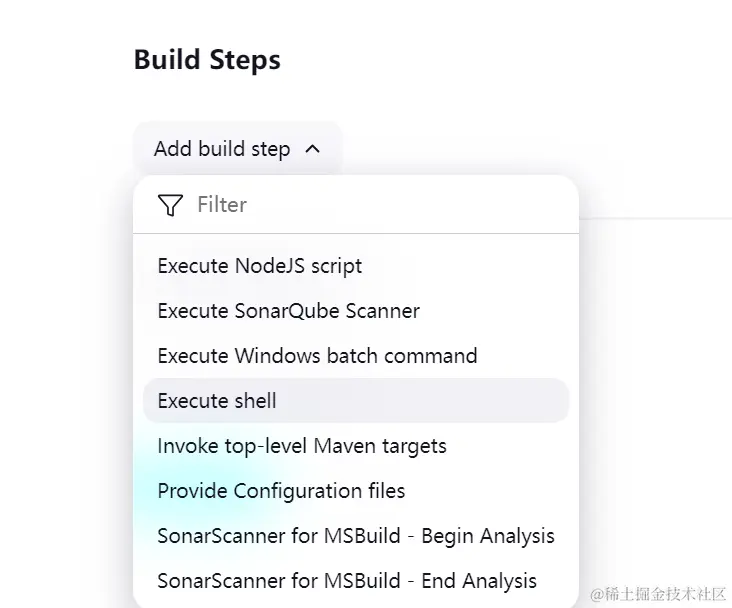Select Execute NodeJS script
This screenshot has height=608, width=732.
[260, 266]
